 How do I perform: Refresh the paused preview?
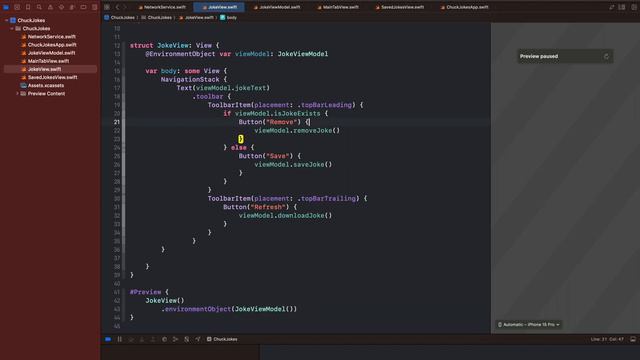606,56
